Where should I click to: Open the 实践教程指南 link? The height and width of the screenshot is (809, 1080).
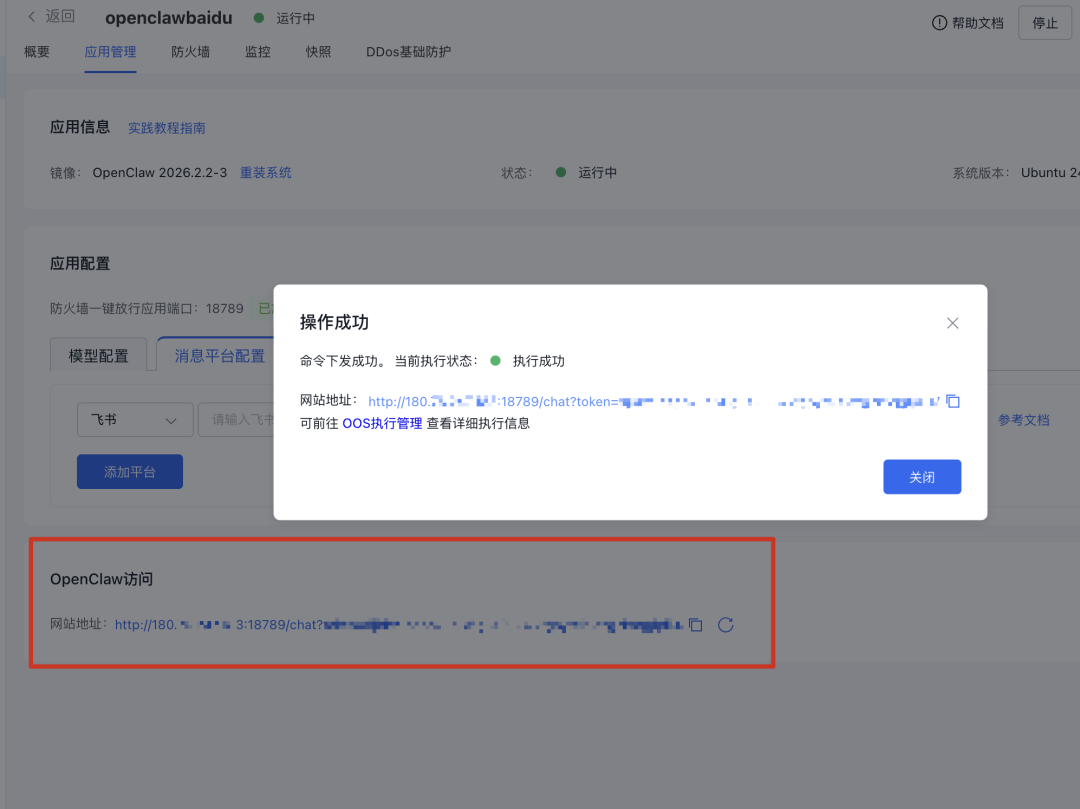click(166, 127)
